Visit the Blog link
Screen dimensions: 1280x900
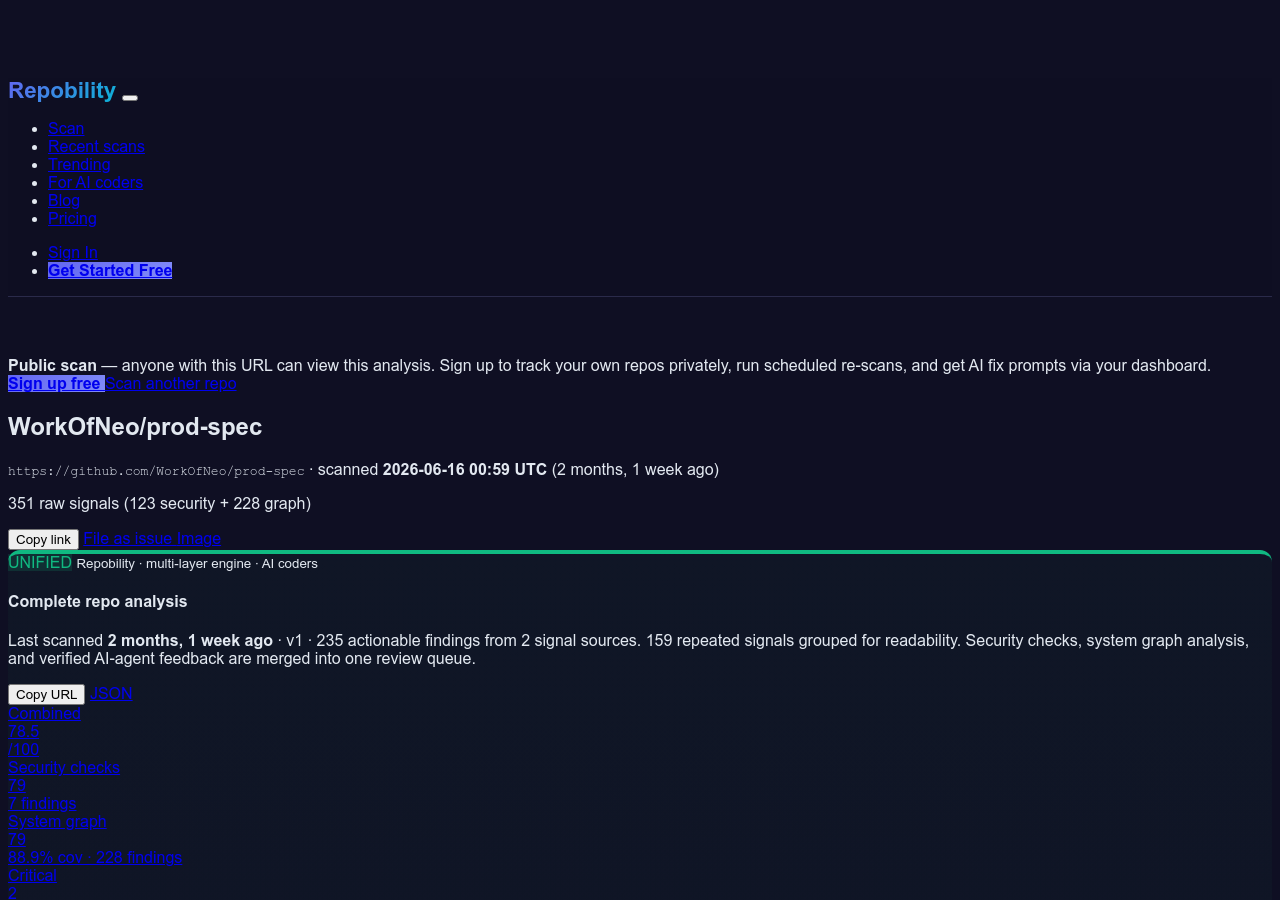pyautogui.click(x=64, y=200)
